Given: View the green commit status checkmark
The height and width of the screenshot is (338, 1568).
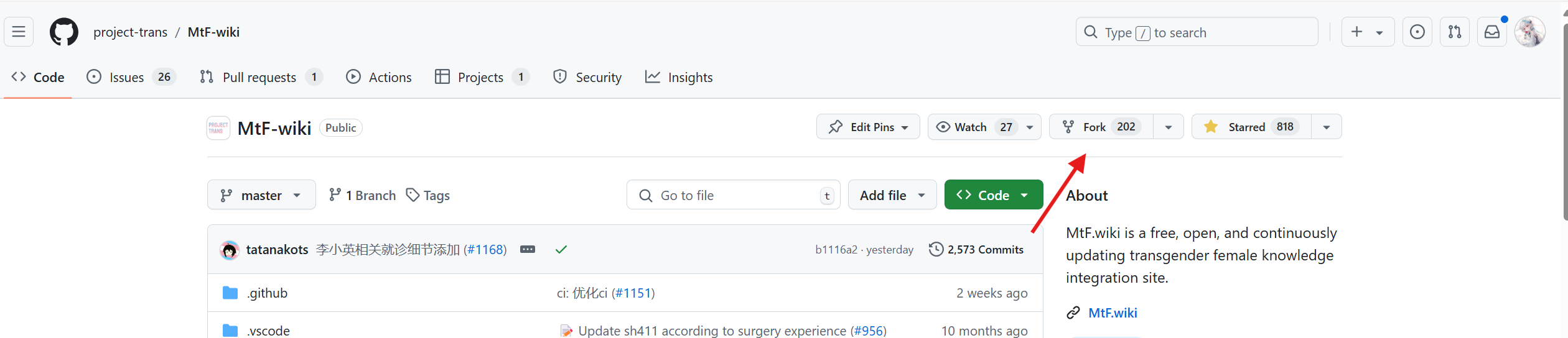Looking at the screenshot, I should pyautogui.click(x=561, y=249).
